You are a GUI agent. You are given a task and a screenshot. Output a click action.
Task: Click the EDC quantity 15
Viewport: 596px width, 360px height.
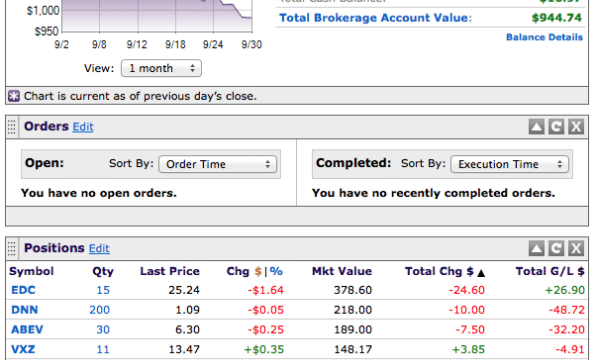click(x=103, y=290)
